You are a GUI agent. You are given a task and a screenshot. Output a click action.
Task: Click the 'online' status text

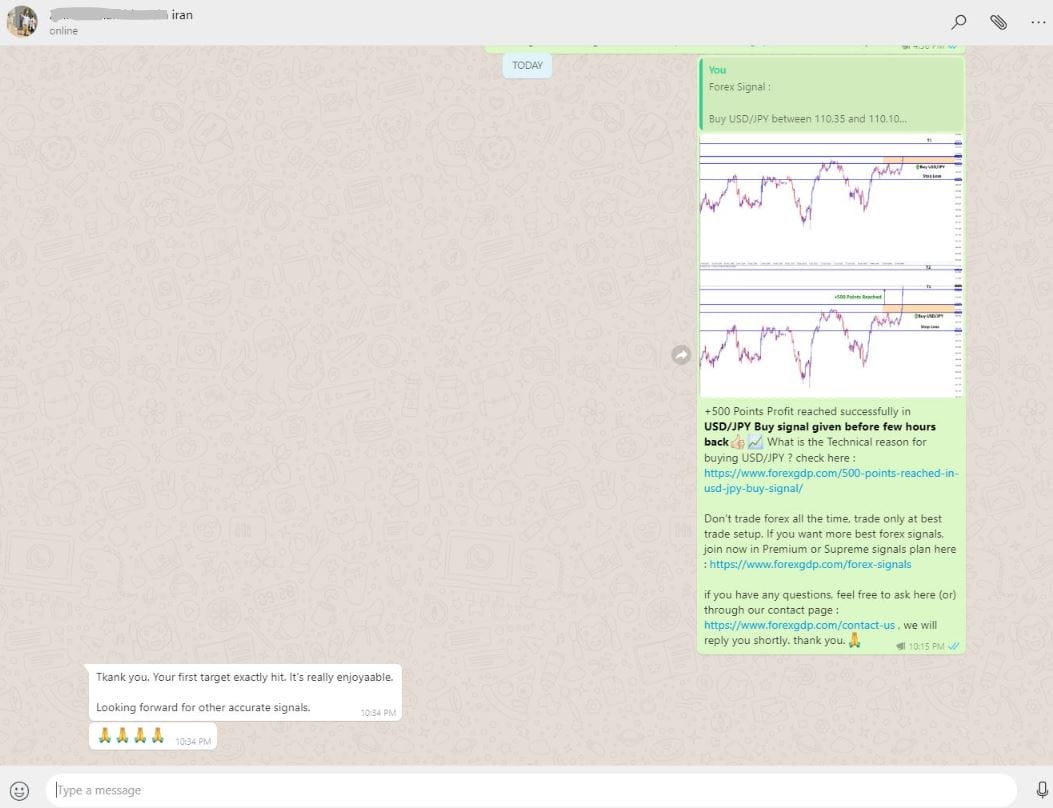click(x=63, y=31)
